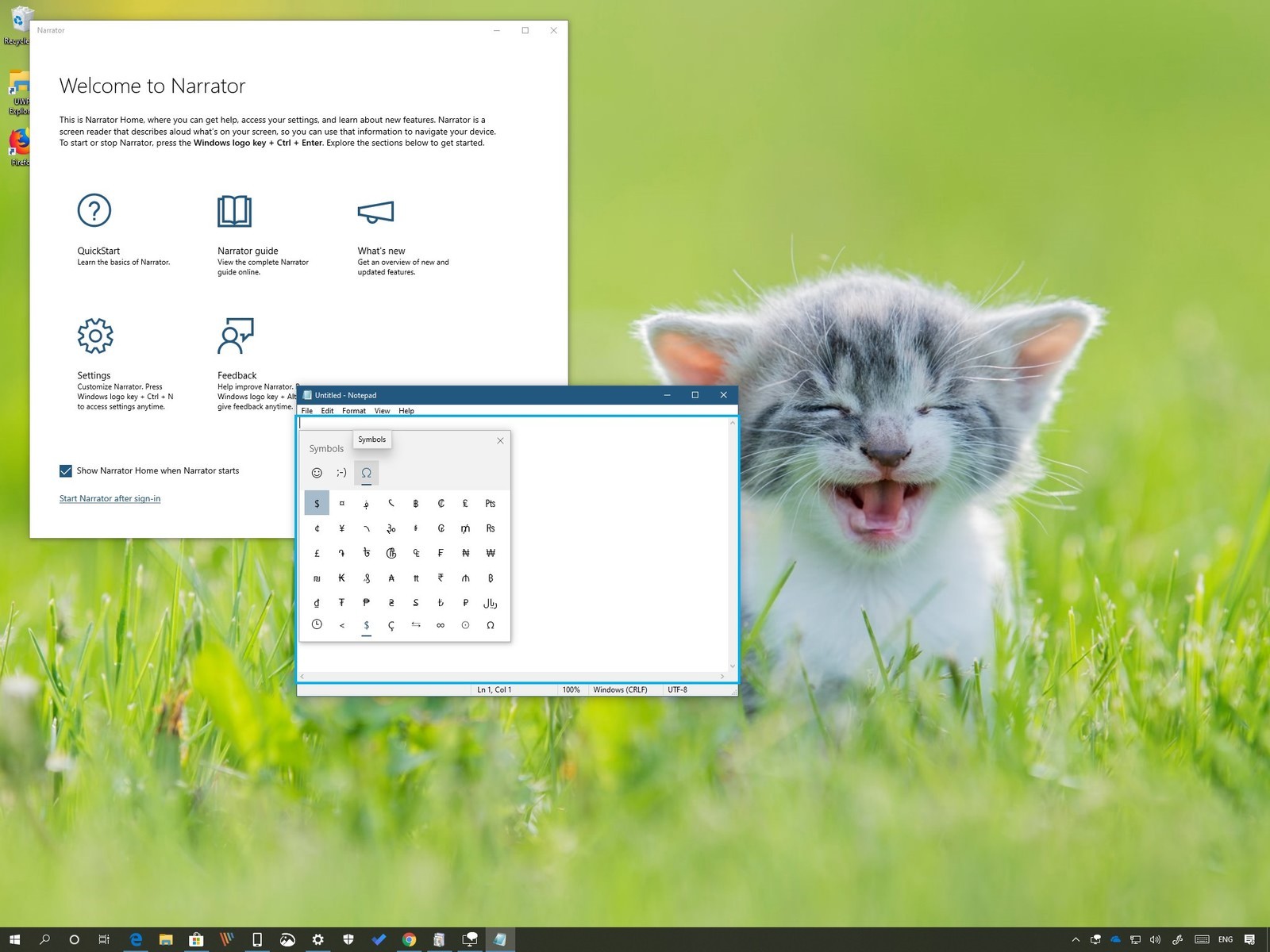Click the Notepad vertical scrollbar down arrow
1270x952 pixels.
[732, 666]
